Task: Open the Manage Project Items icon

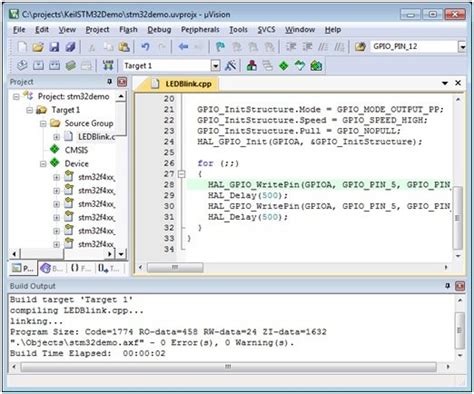Action: click(x=252, y=66)
